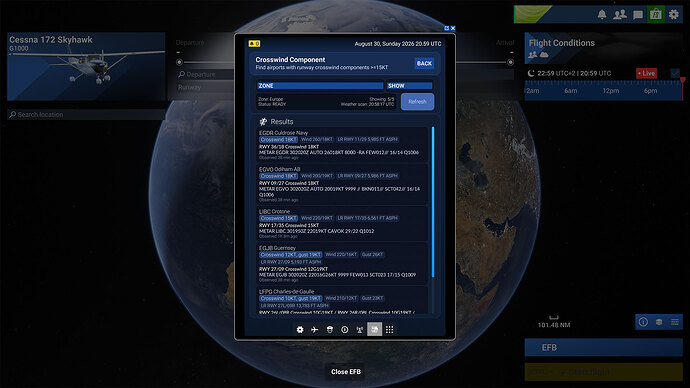Open the pilot profile icon in EFB toolbar
The width and height of the screenshot is (690, 388).
(x=330, y=329)
